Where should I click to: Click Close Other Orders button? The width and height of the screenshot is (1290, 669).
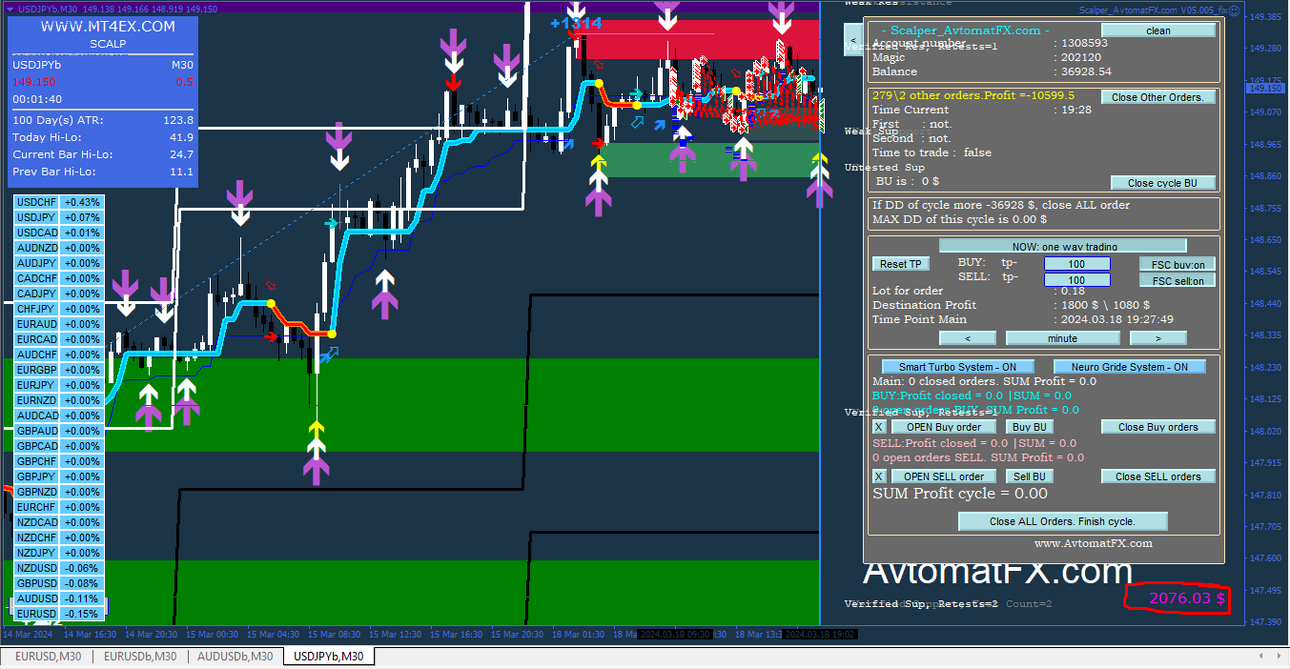pos(1159,97)
